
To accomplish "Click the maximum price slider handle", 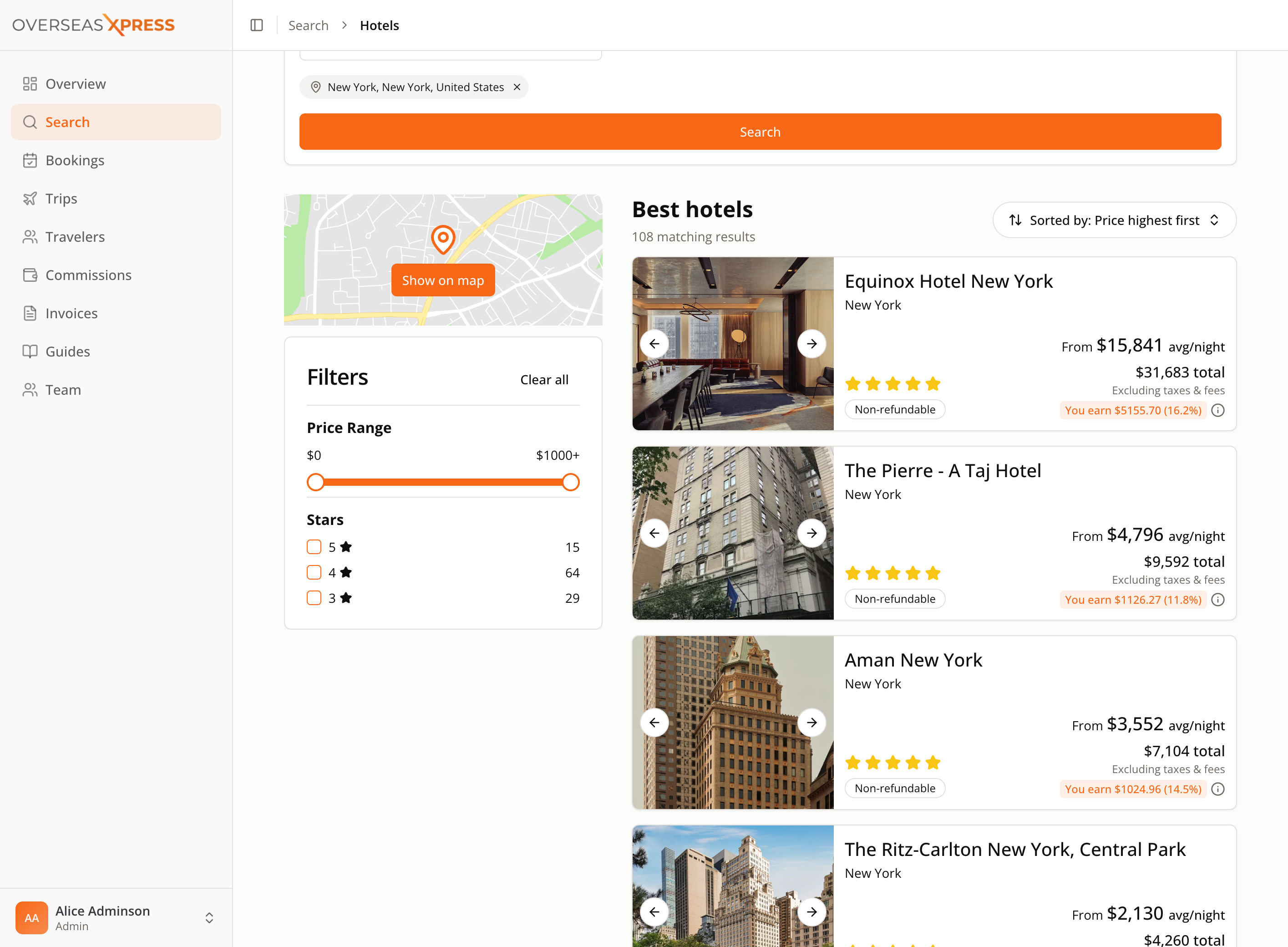I will (x=571, y=483).
